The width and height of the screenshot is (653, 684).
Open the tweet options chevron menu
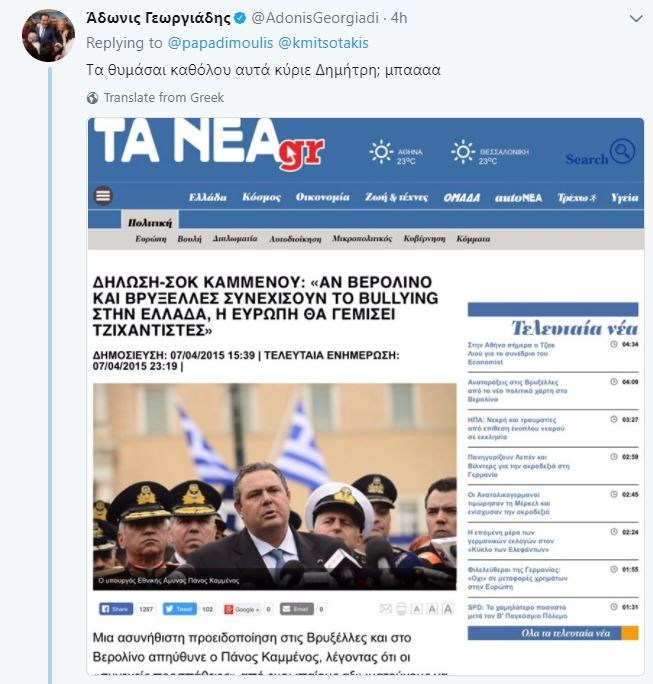pyautogui.click(x=636, y=19)
